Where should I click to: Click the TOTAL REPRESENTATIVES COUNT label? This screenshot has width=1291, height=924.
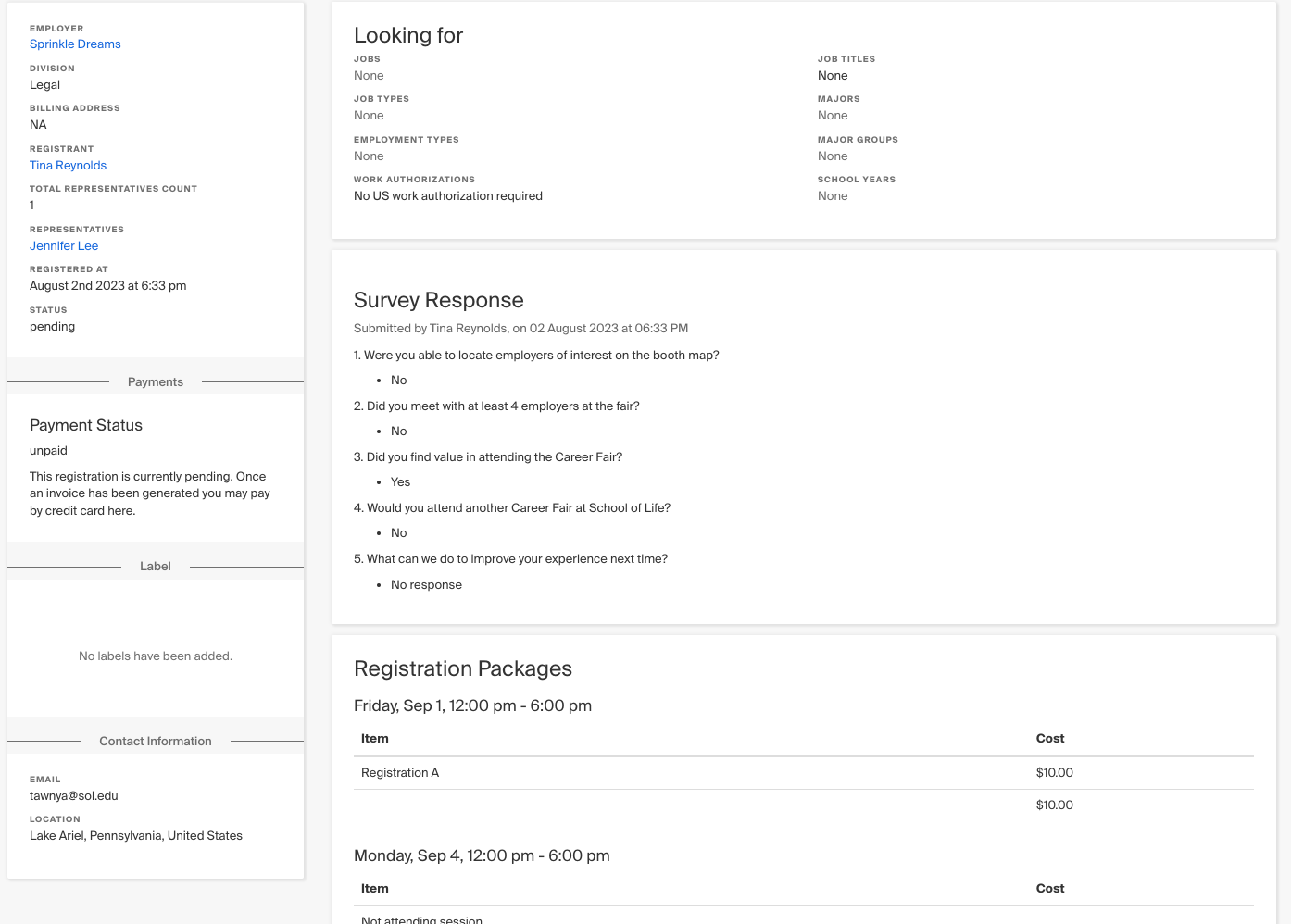(113, 189)
